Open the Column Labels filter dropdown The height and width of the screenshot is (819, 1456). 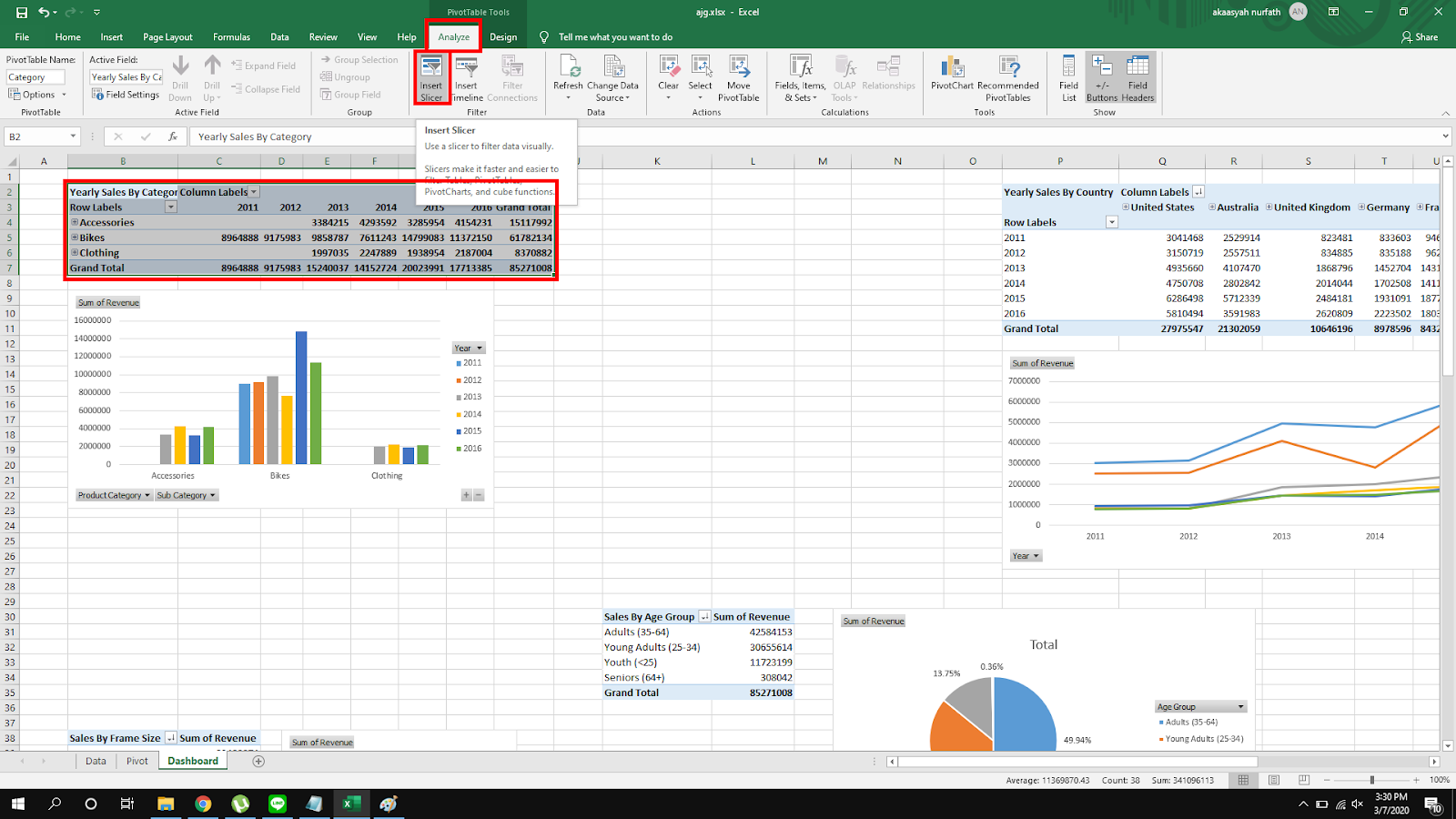tap(254, 192)
